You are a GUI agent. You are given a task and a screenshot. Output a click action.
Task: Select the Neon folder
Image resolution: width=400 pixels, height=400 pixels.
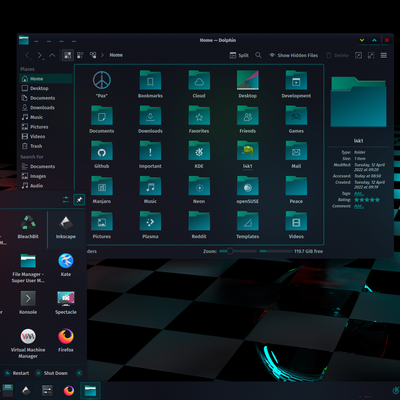coord(199,190)
